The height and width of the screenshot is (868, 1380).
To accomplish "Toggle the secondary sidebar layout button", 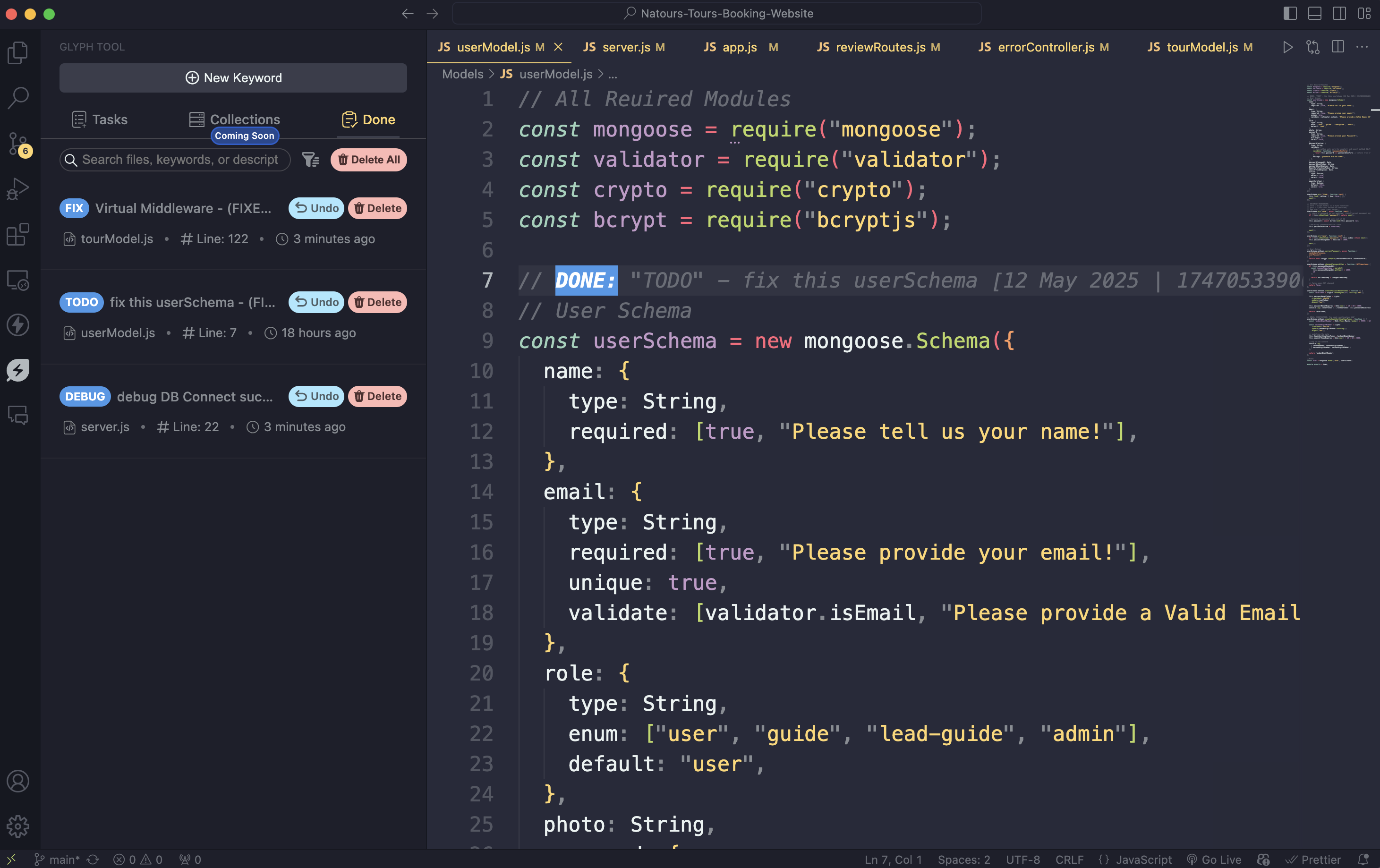I will point(1339,13).
